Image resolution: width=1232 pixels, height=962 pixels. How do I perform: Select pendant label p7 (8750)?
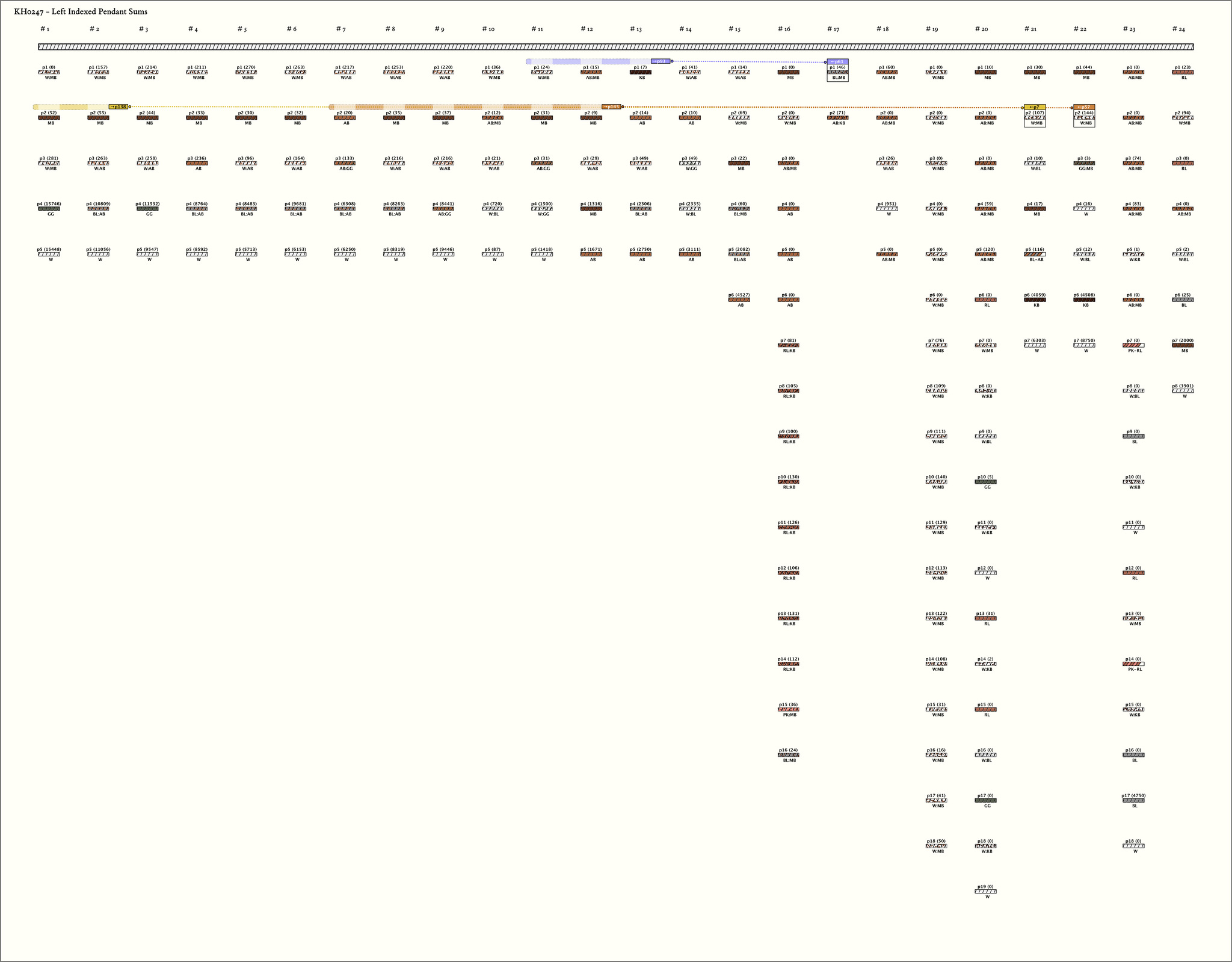pos(1084,341)
